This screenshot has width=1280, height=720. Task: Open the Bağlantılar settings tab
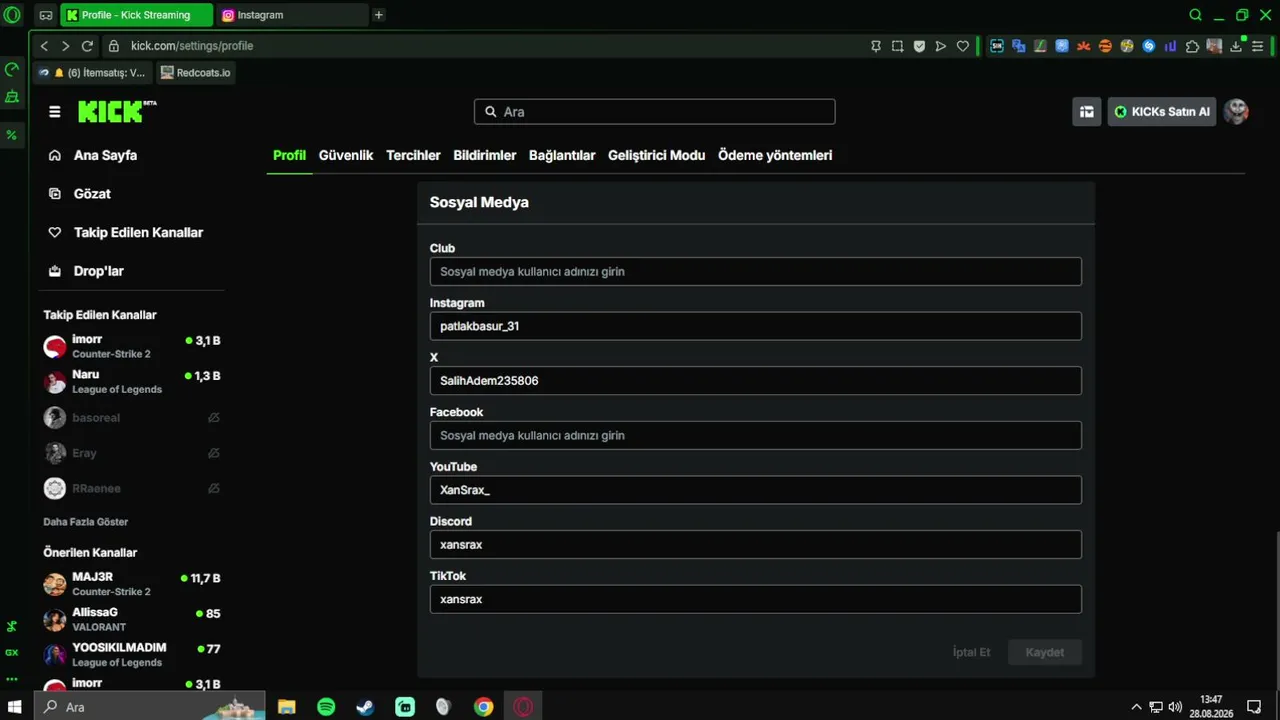tap(562, 155)
